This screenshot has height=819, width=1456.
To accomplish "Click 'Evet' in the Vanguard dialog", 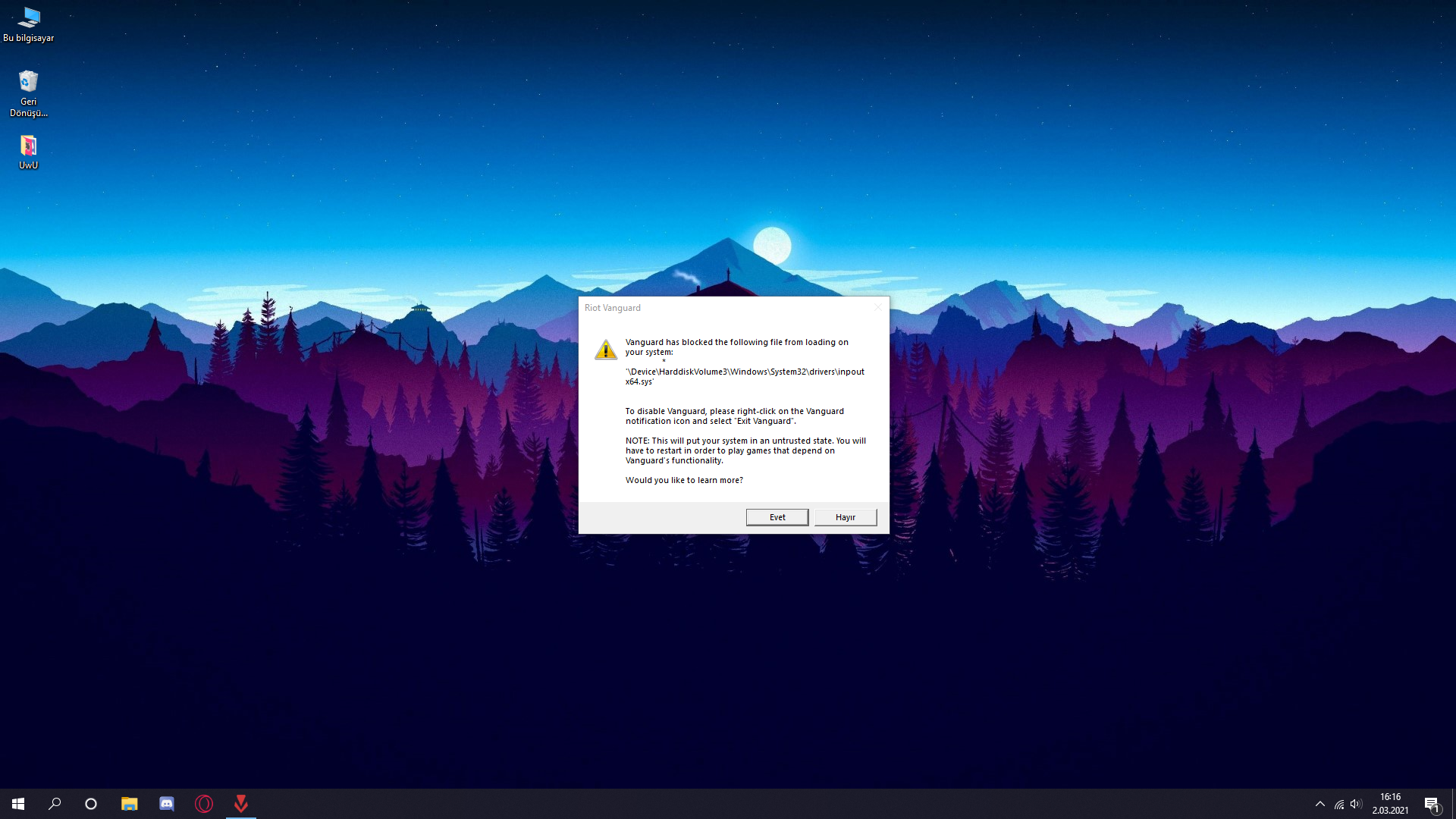I will [777, 516].
